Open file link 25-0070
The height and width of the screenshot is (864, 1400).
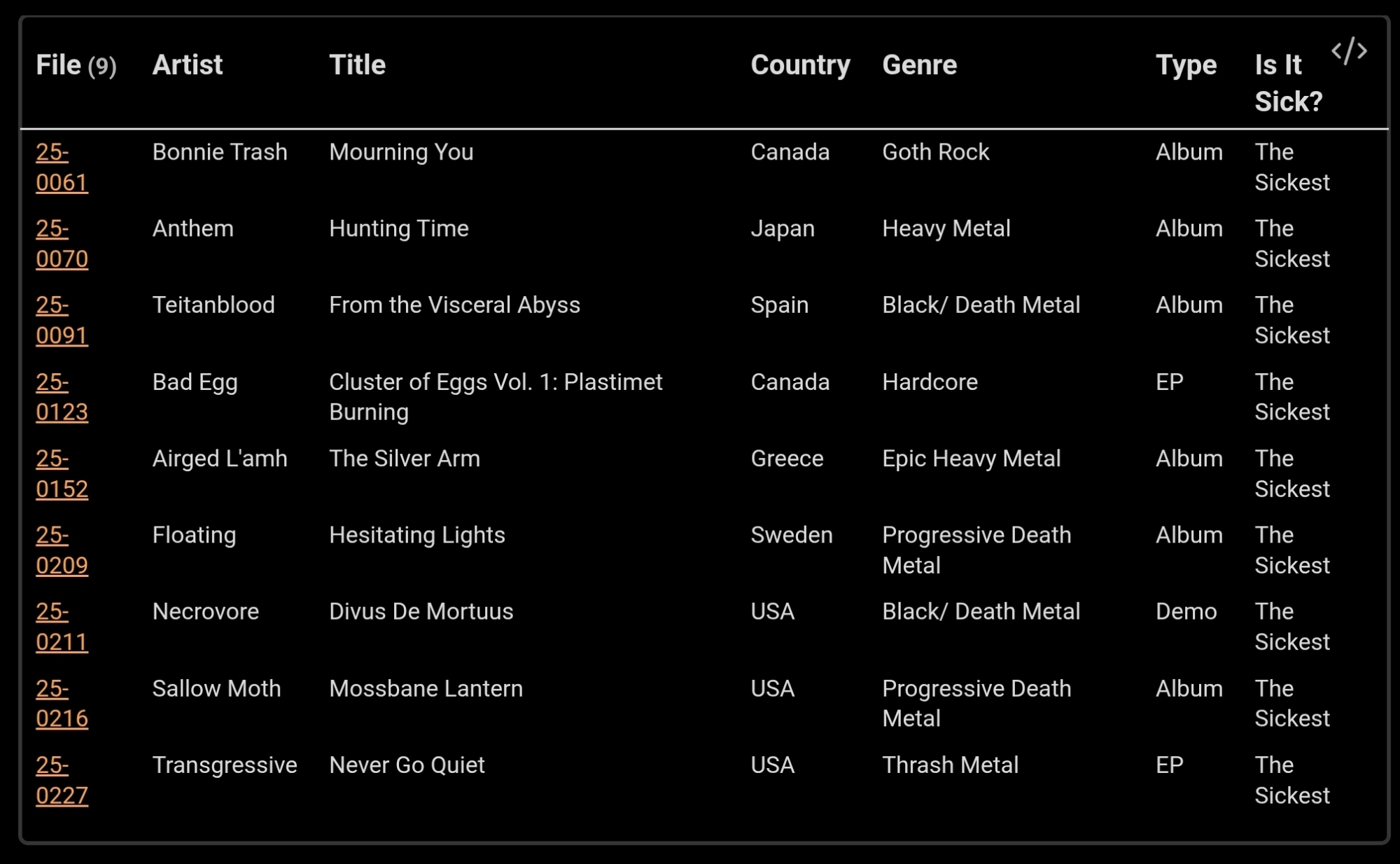coord(62,244)
